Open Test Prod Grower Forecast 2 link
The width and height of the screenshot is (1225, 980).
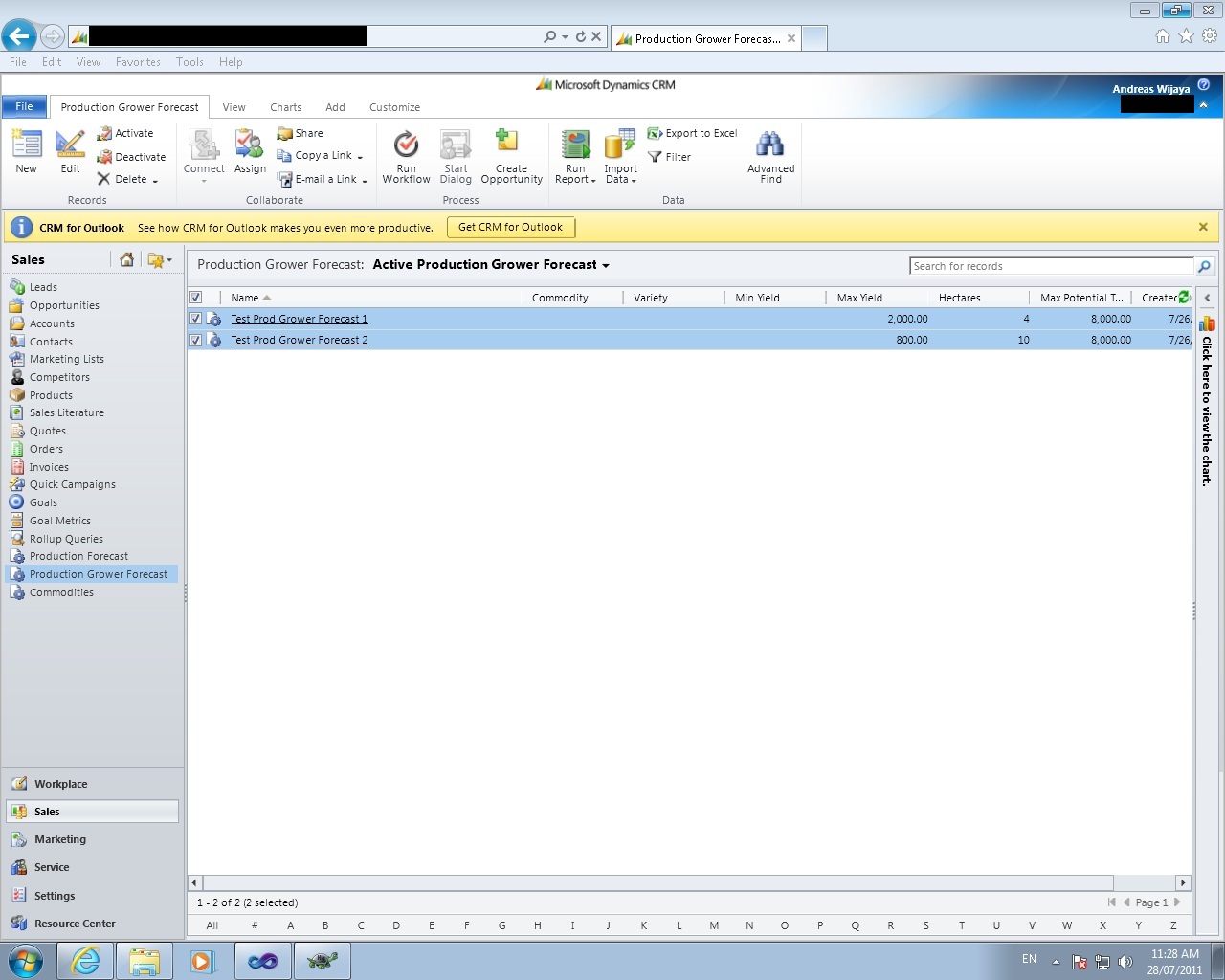coord(300,340)
